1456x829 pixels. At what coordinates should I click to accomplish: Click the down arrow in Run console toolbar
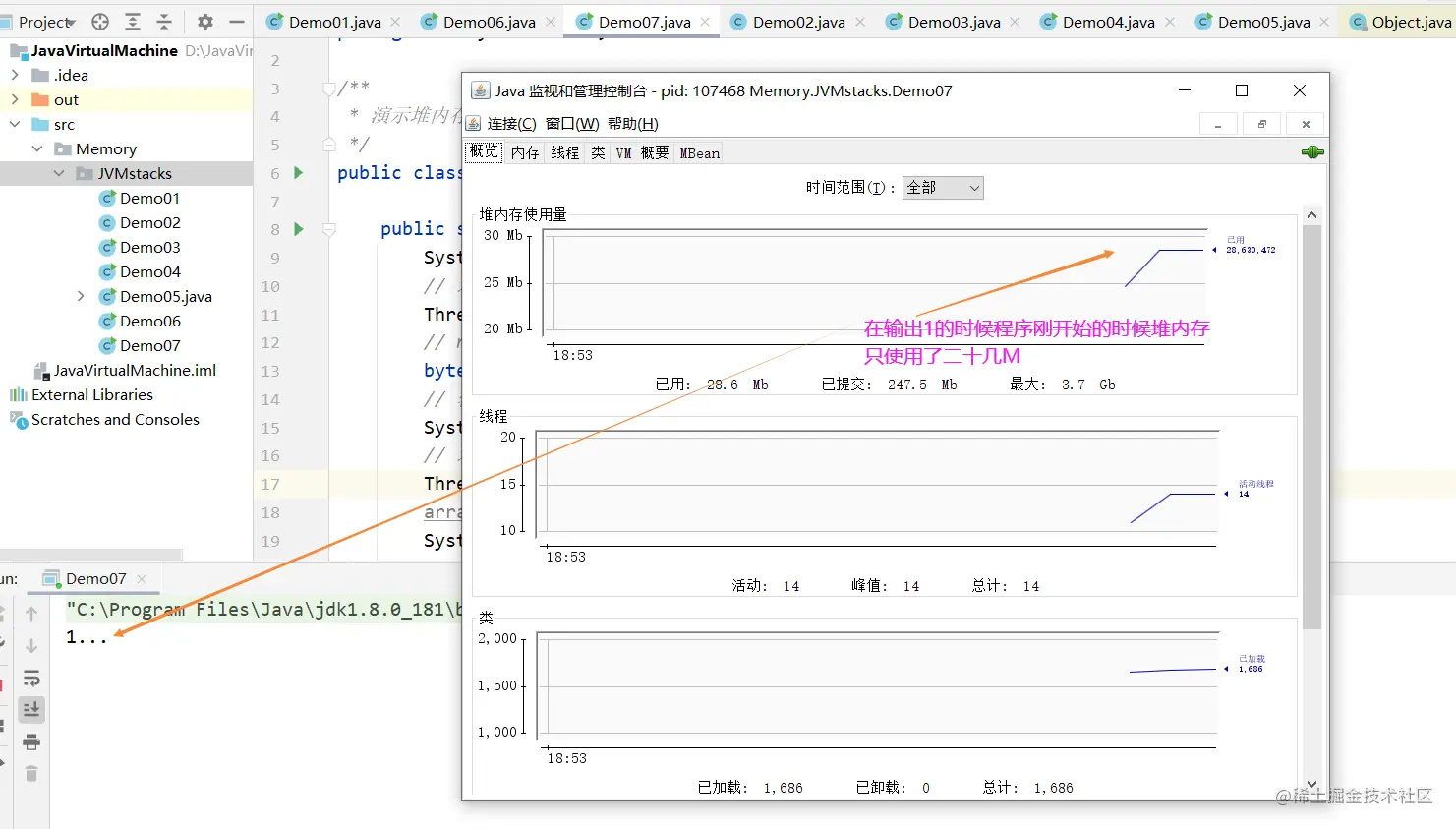point(31,645)
